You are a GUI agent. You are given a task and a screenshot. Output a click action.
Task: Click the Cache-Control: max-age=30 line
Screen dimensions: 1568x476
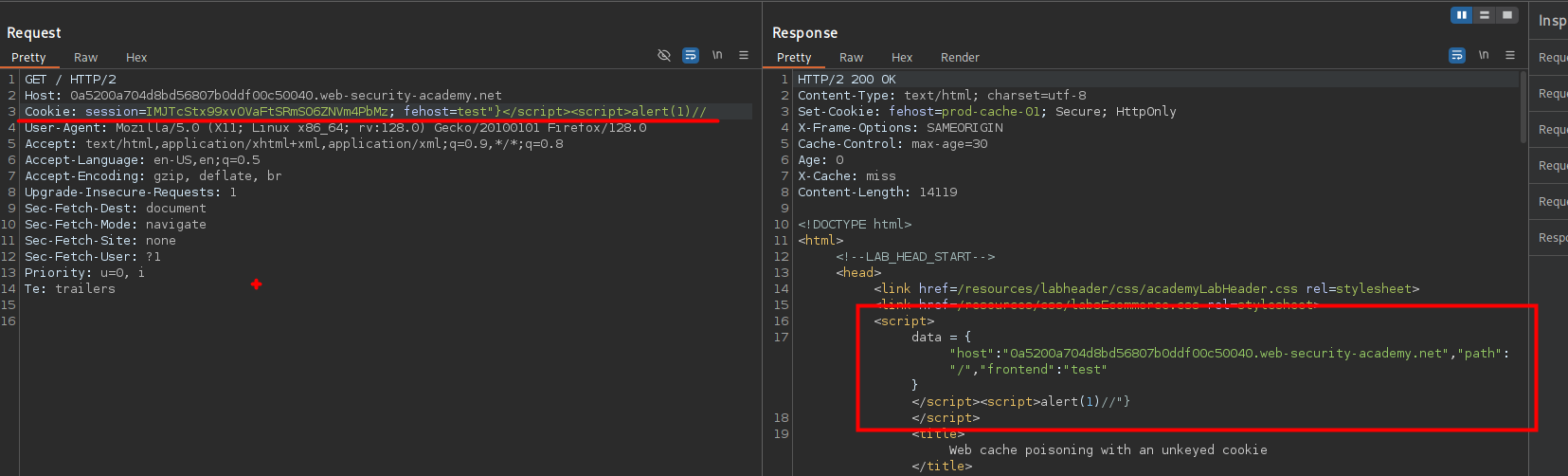pos(892,144)
